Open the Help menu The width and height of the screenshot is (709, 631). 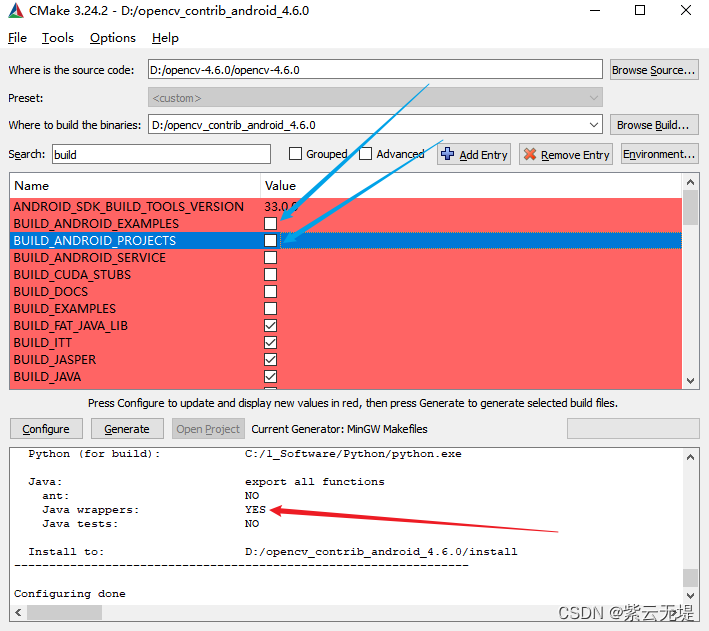tap(165, 38)
